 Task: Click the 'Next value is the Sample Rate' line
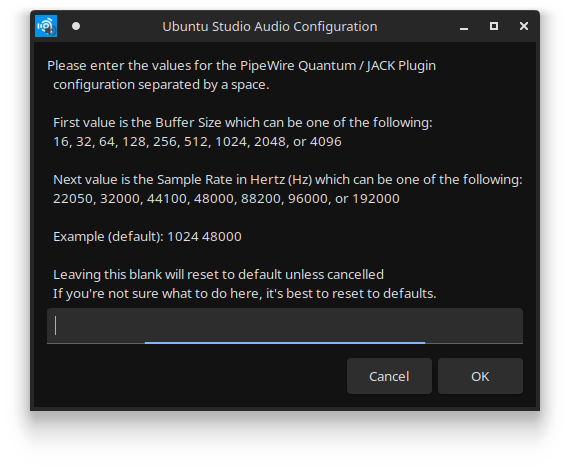(288, 180)
